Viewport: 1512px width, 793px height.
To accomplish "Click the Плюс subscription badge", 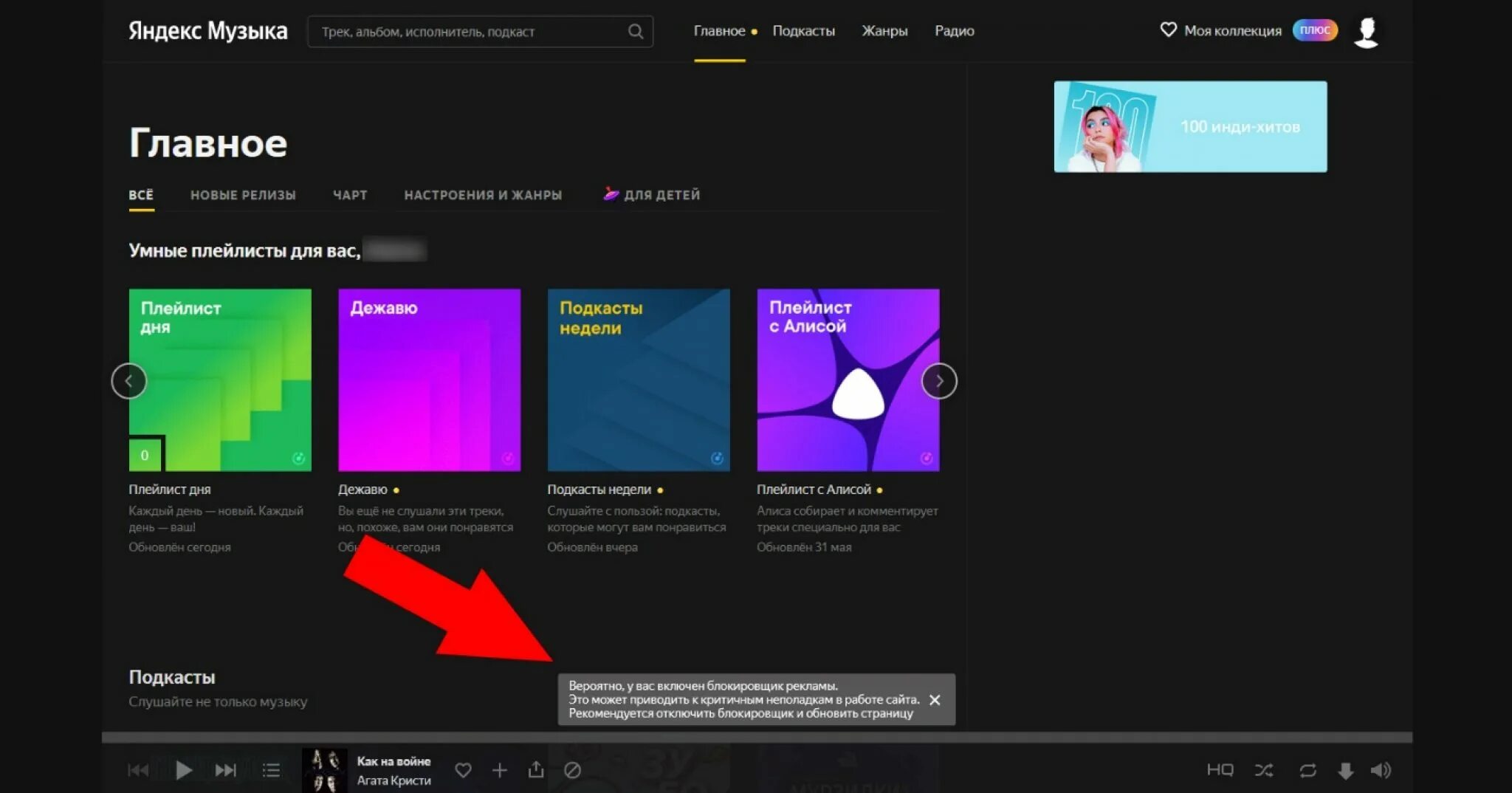I will click(1315, 30).
